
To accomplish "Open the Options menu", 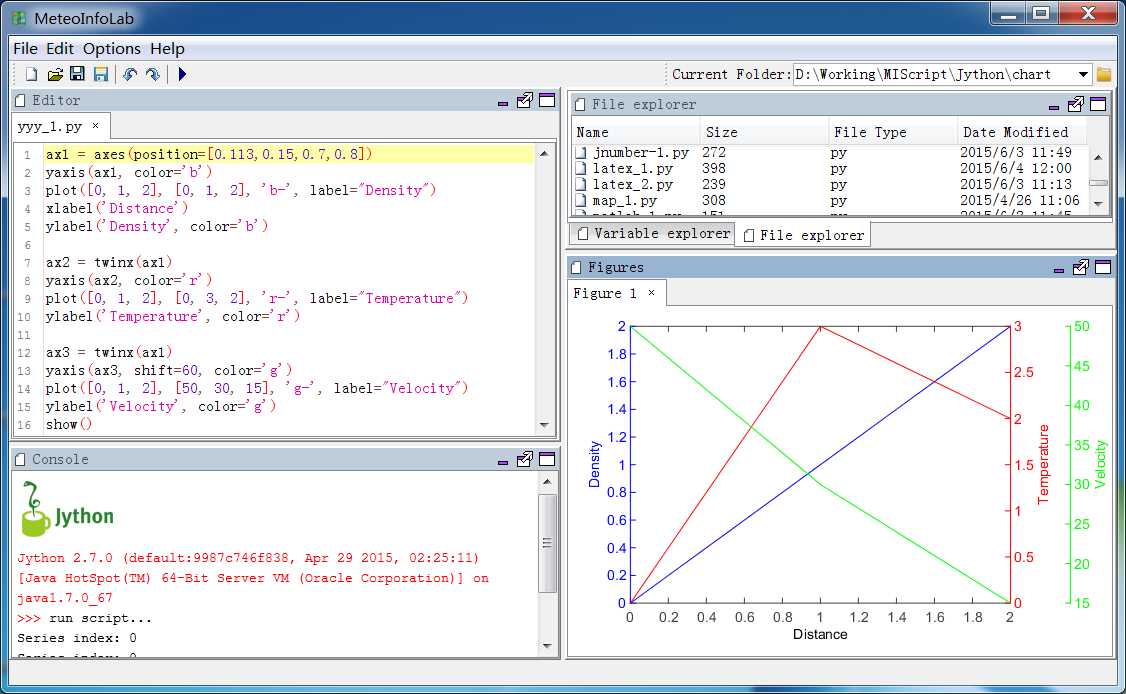I will click(x=111, y=49).
